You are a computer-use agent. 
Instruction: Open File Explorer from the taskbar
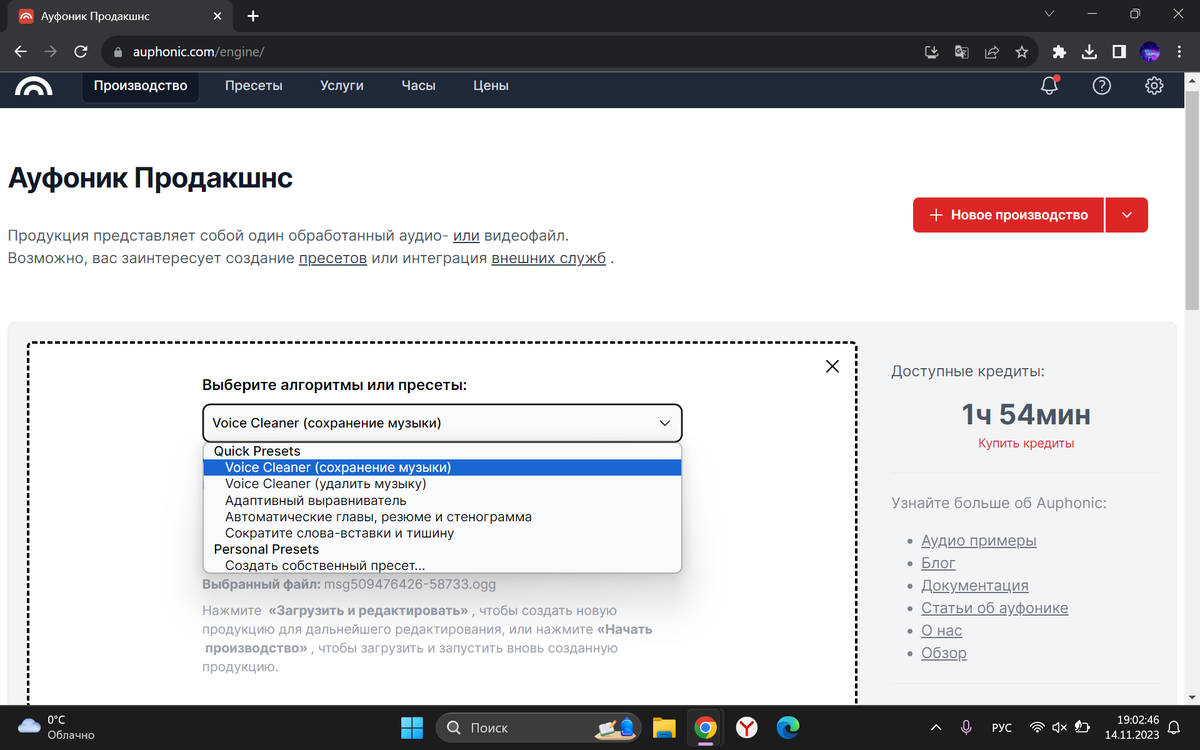click(x=665, y=727)
